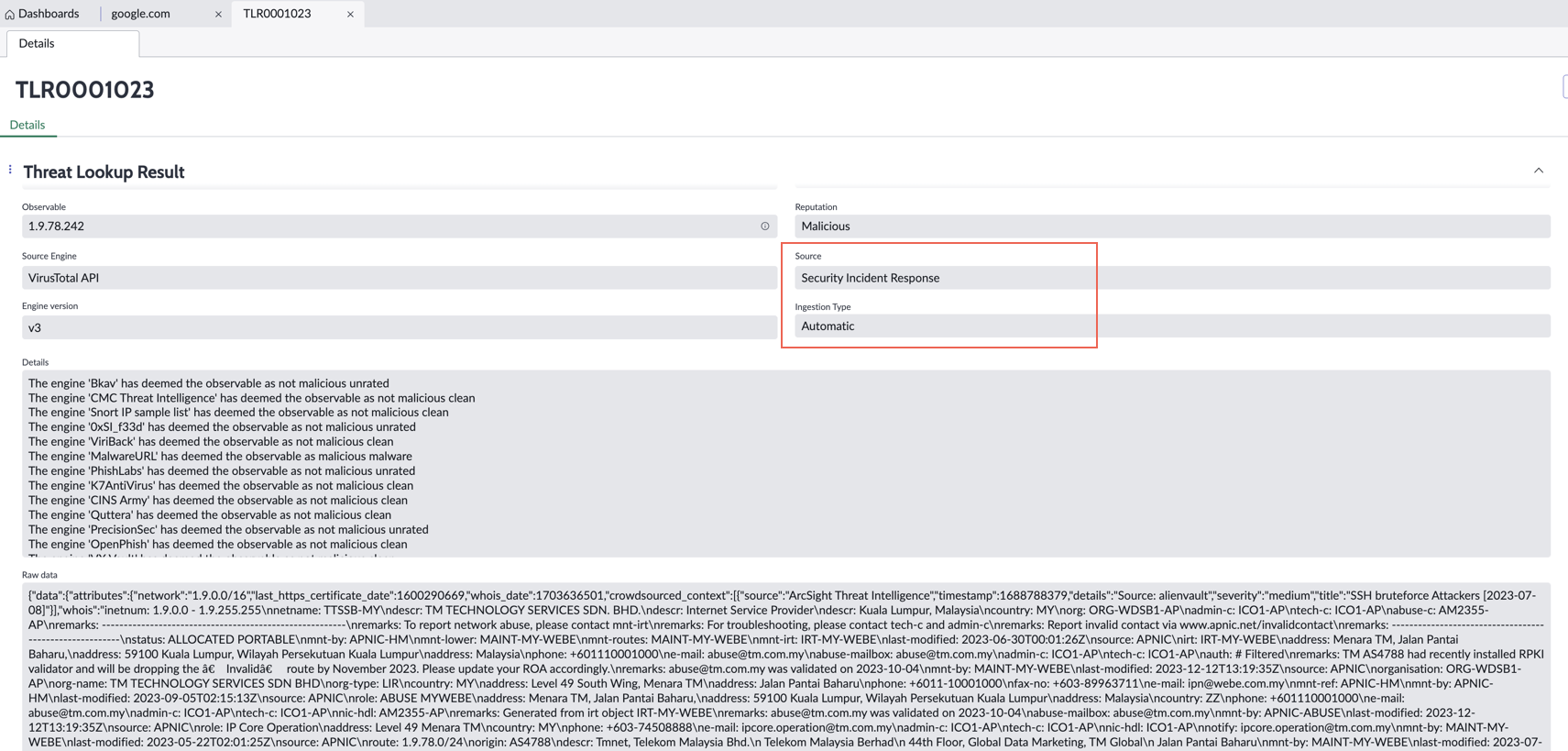Click the 'Quttera' engine line
This screenshot has width=1568, height=751.
click(210, 515)
